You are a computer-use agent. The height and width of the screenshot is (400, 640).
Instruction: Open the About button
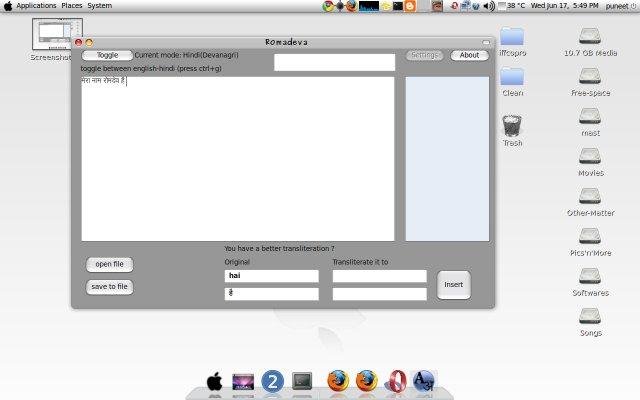pos(469,55)
